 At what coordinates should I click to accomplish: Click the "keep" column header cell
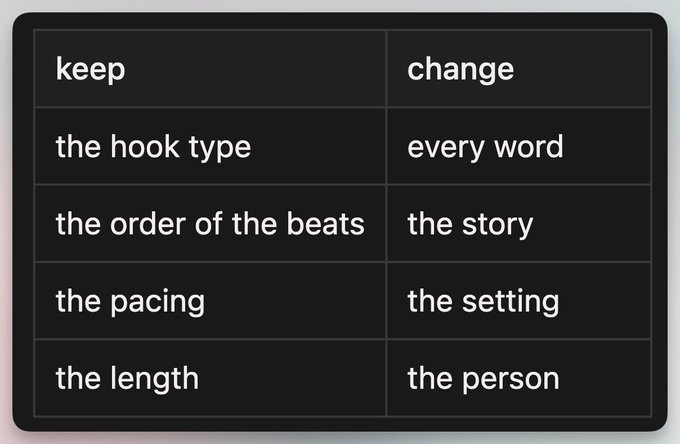click(210, 69)
